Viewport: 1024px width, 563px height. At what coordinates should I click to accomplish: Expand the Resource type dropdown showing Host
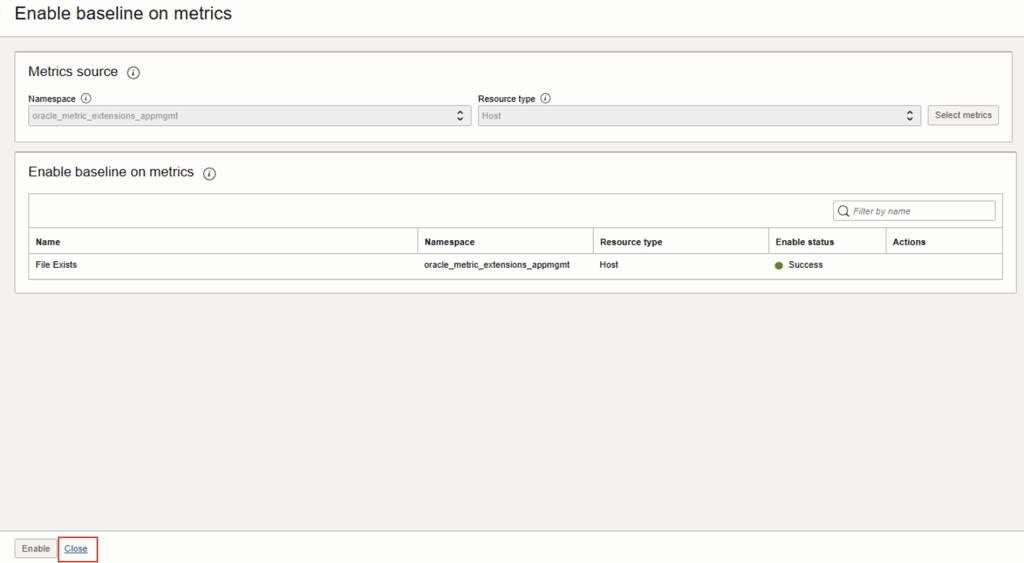(x=698, y=116)
